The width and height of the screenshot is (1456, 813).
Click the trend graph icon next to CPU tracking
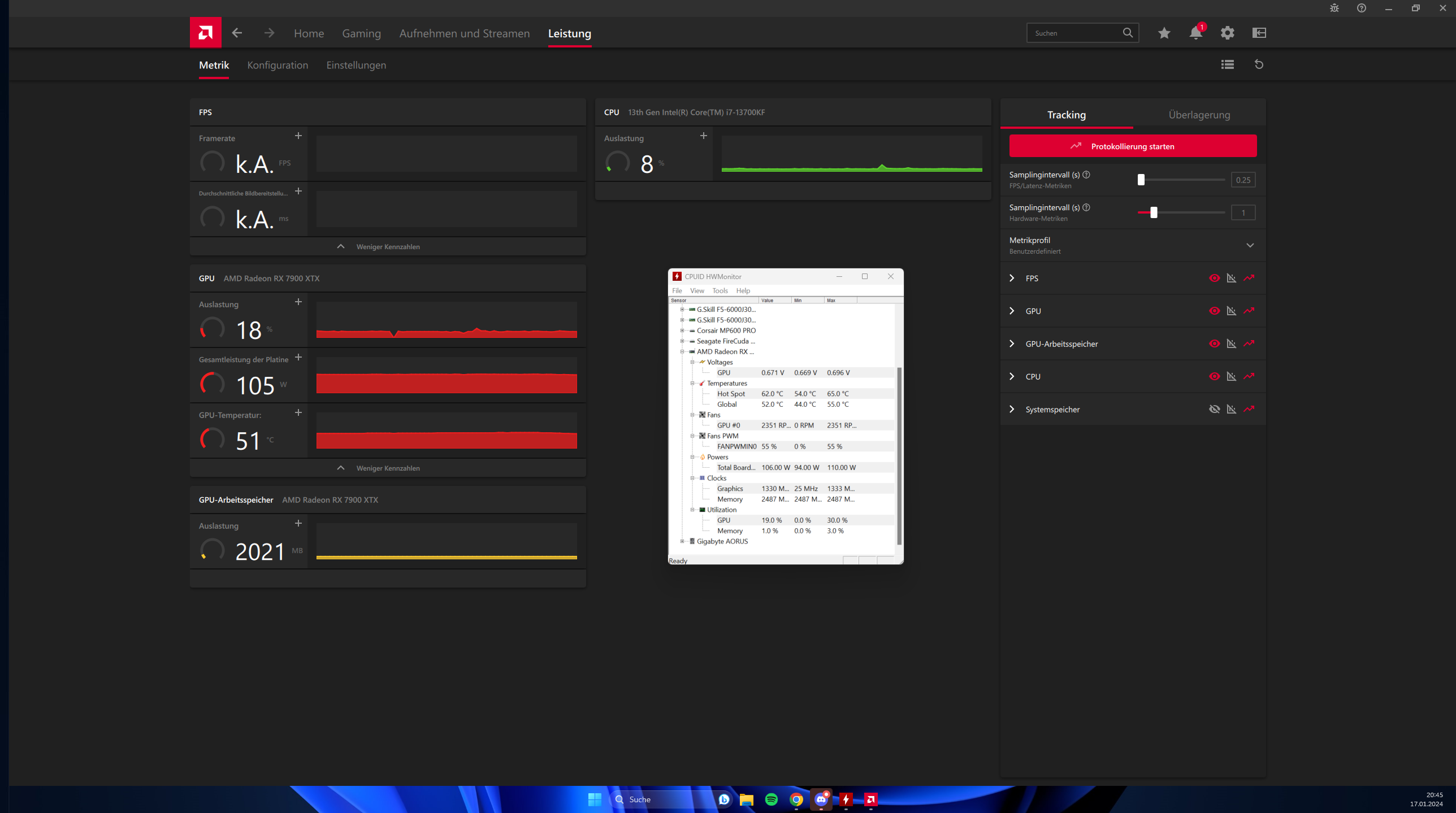(x=1249, y=376)
